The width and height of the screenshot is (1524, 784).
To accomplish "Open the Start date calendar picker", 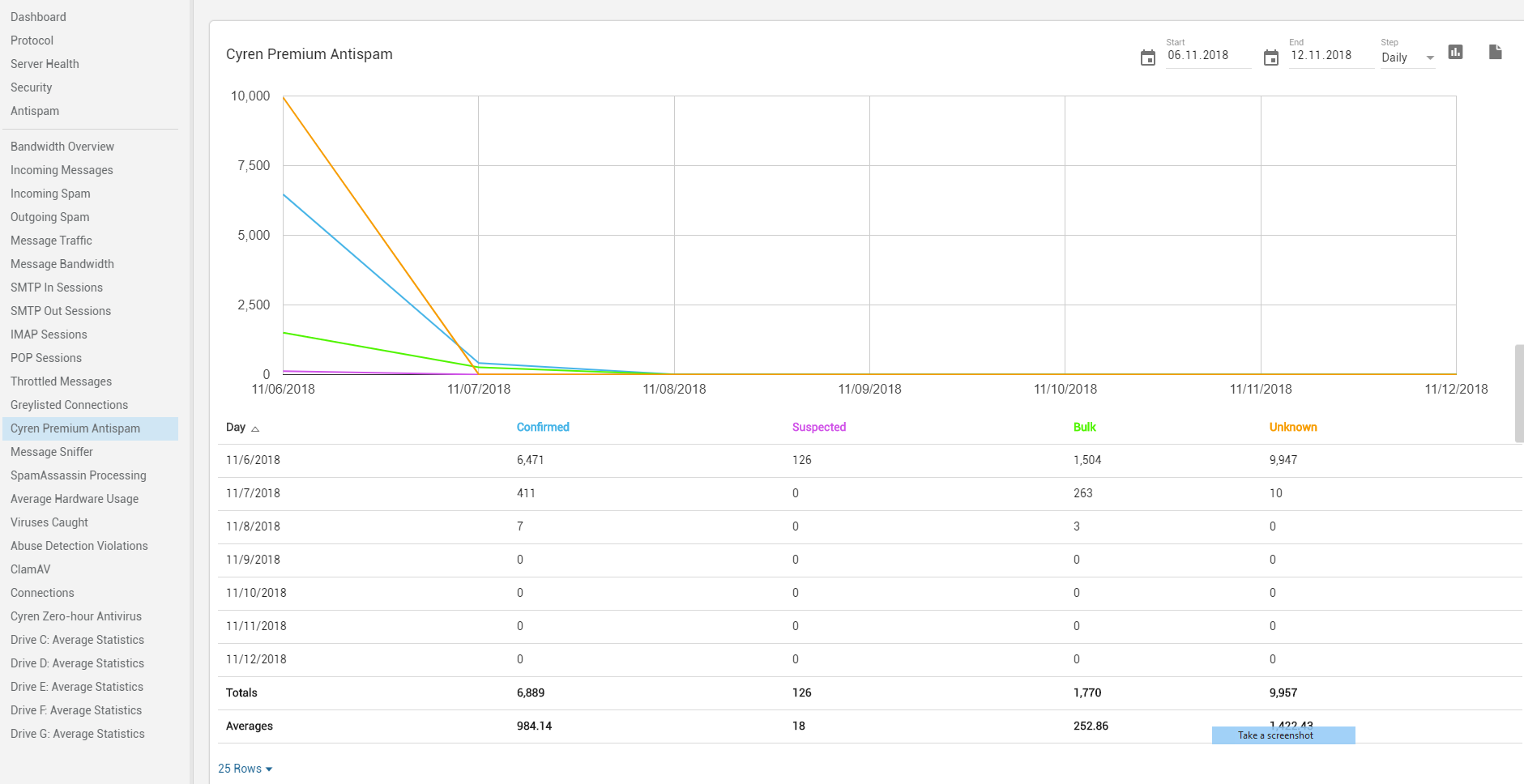I will click(1147, 58).
